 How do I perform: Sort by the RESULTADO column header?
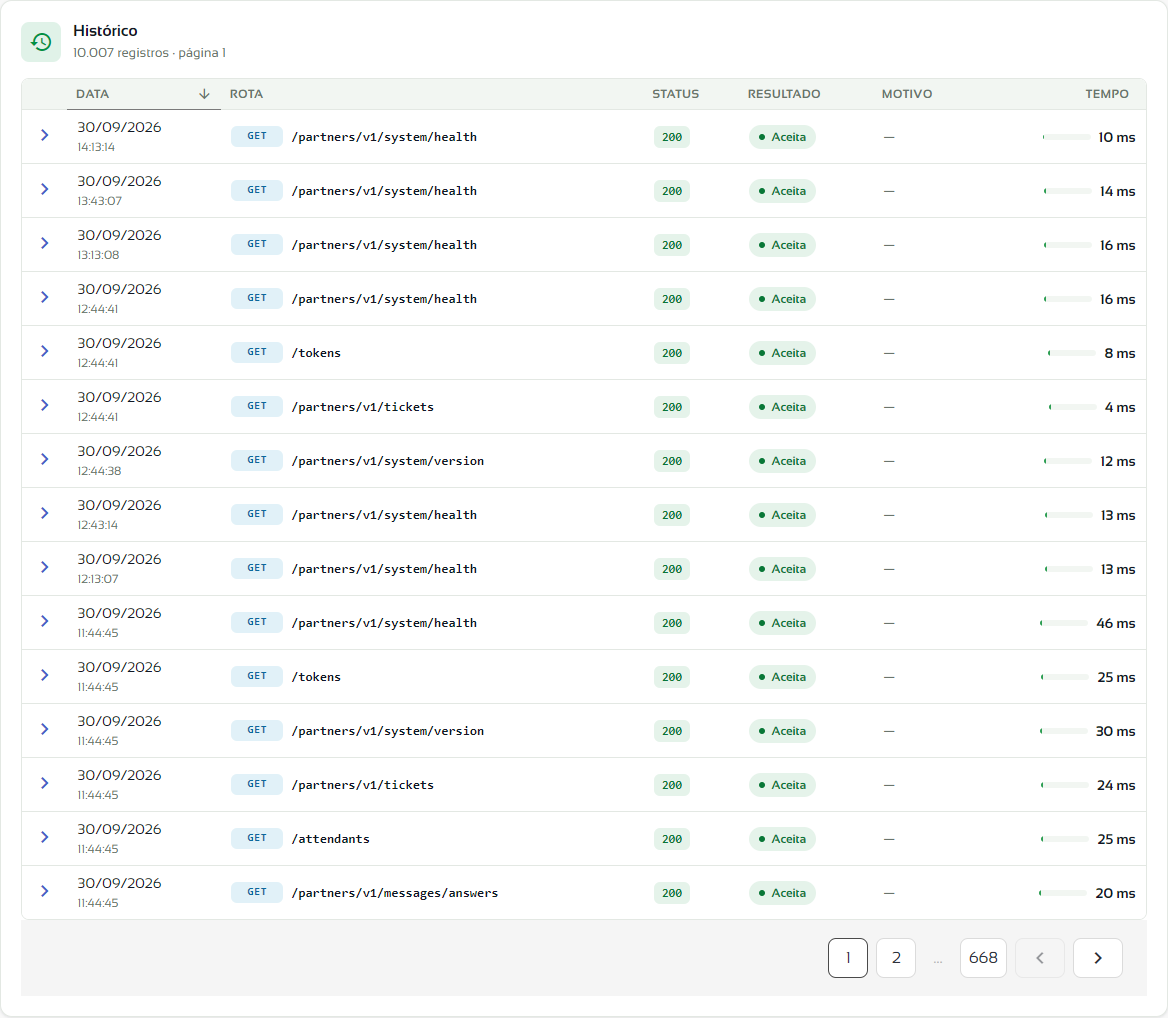(x=784, y=94)
